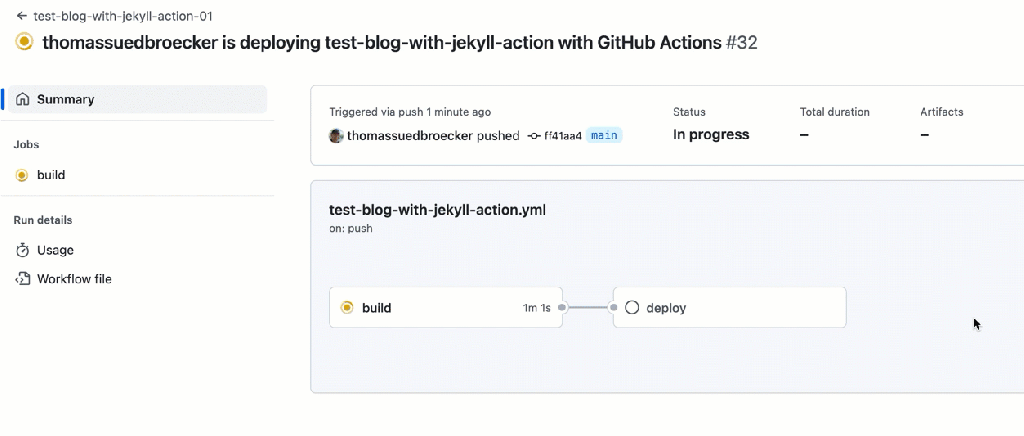Click the main branch label
1024x436 pixels.
pos(603,135)
